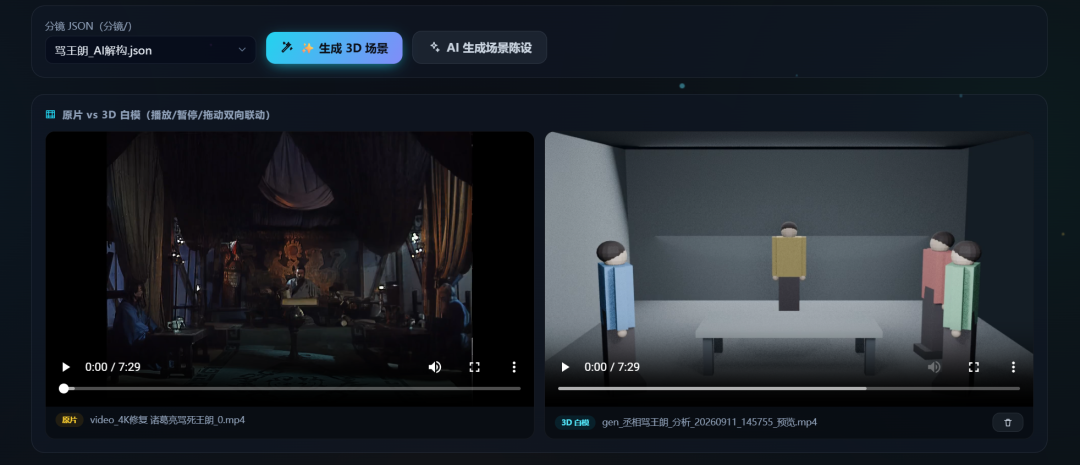Click the 0:00 / 7:29 time on 3D video
This screenshot has width=1080, height=465.
pyautogui.click(x=612, y=367)
